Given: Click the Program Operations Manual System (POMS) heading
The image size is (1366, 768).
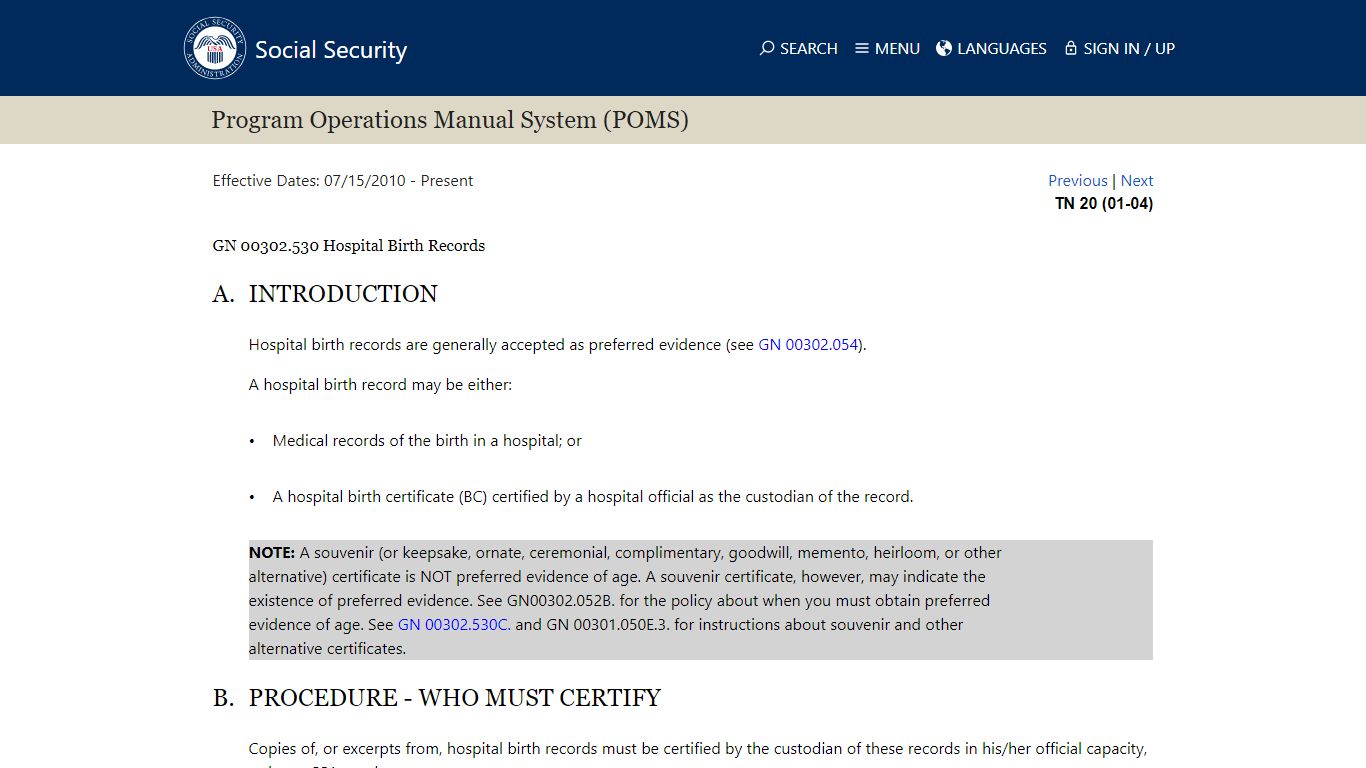Looking at the screenshot, I should tap(450, 120).
